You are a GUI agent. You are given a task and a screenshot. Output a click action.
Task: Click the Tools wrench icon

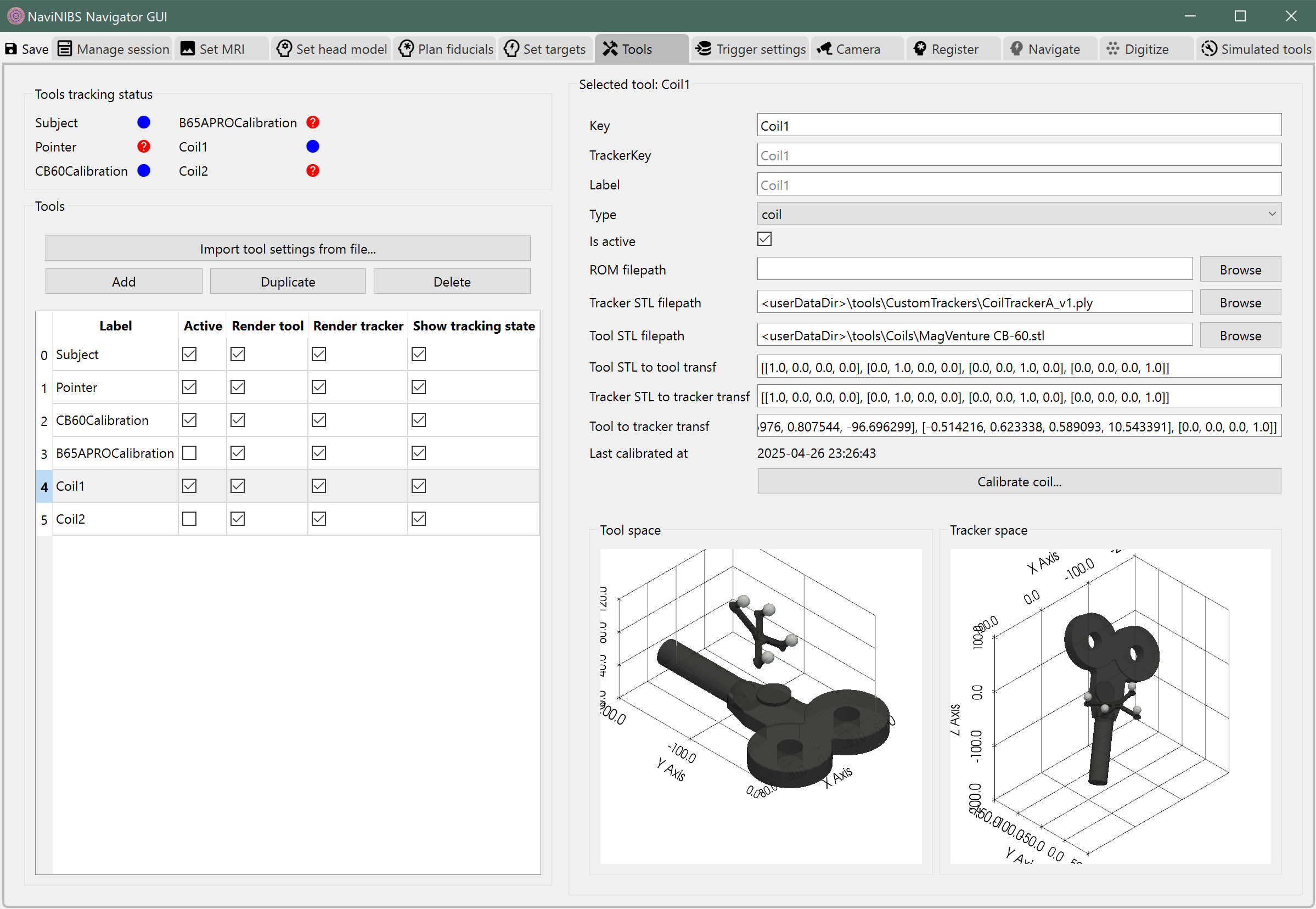610,49
